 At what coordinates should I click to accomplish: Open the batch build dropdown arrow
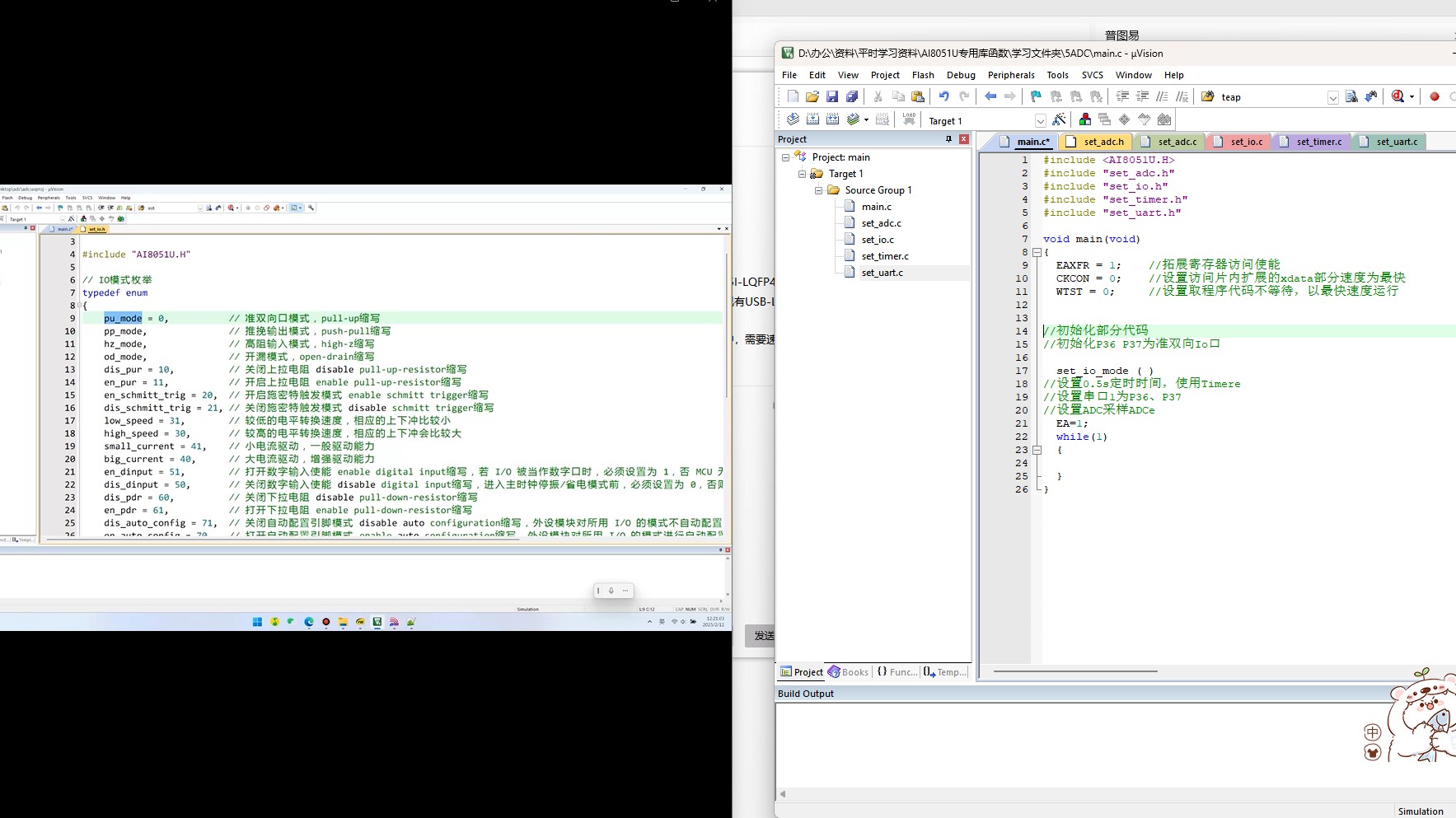866,120
